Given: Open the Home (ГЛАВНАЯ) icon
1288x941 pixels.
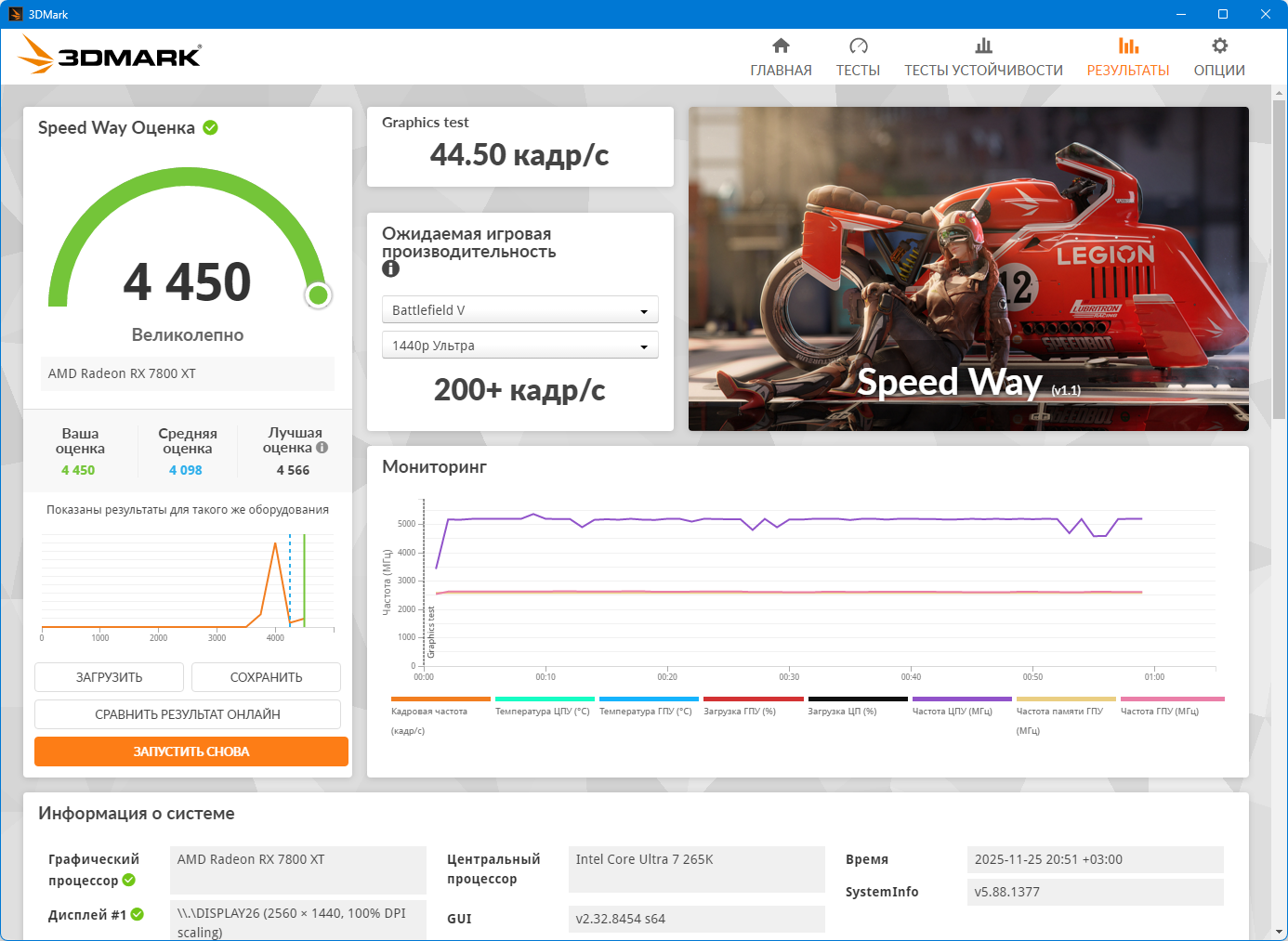Looking at the screenshot, I should (x=781, y=46).
